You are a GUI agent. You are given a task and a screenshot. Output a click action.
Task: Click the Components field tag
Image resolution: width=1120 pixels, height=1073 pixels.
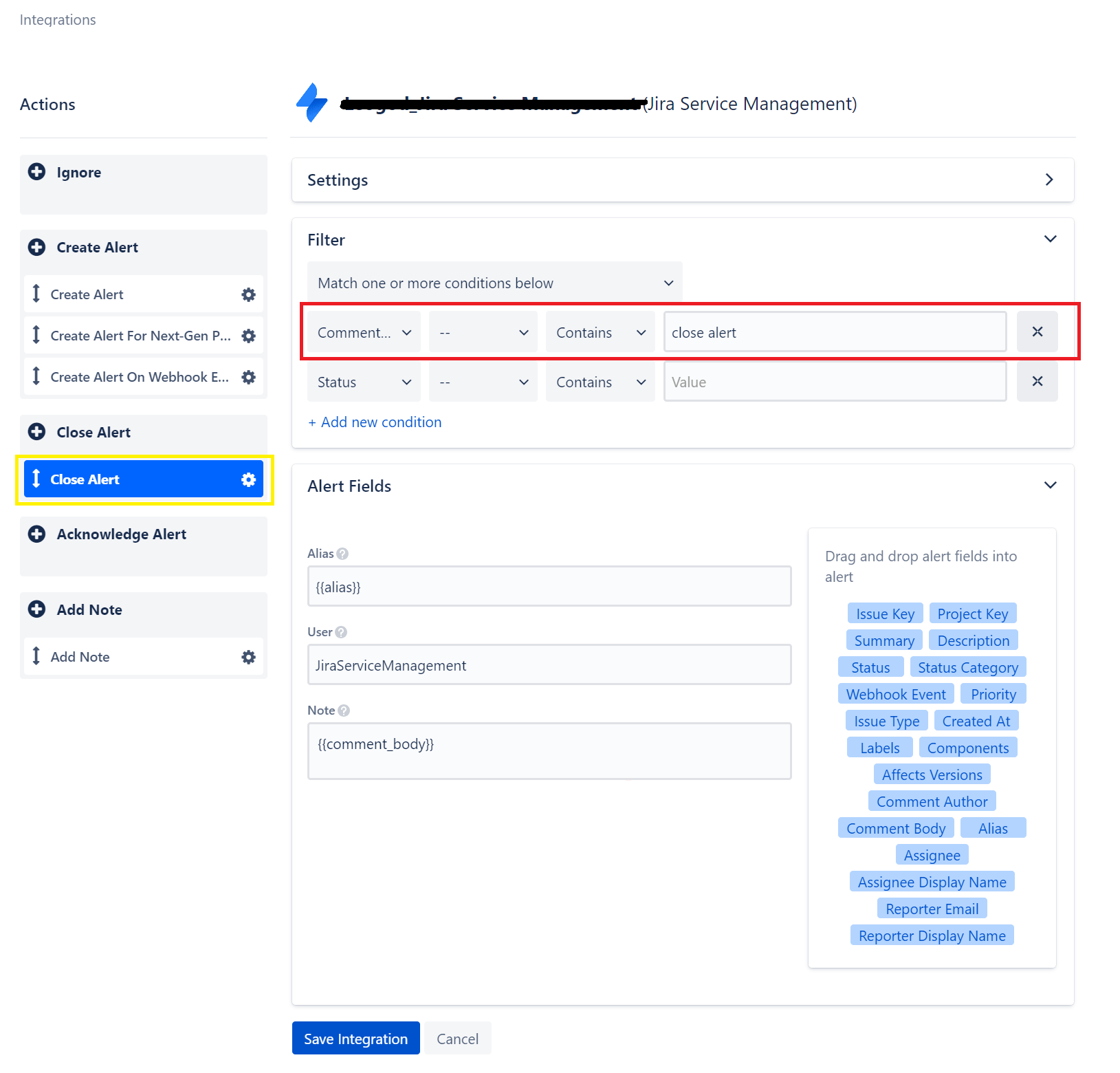[968, 748]
